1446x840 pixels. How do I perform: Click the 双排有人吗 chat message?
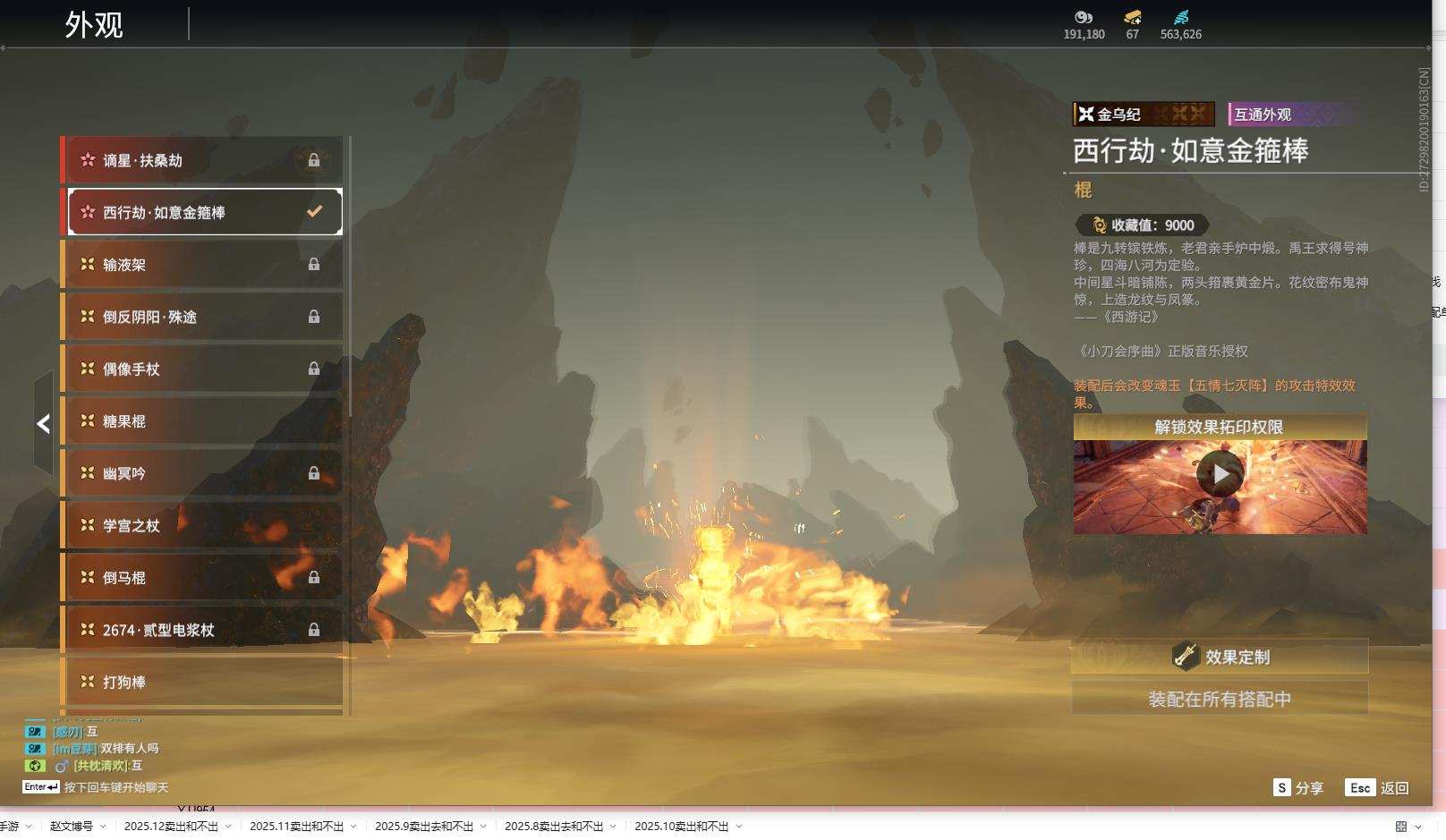pyautogui.click(x=129, y=748)
